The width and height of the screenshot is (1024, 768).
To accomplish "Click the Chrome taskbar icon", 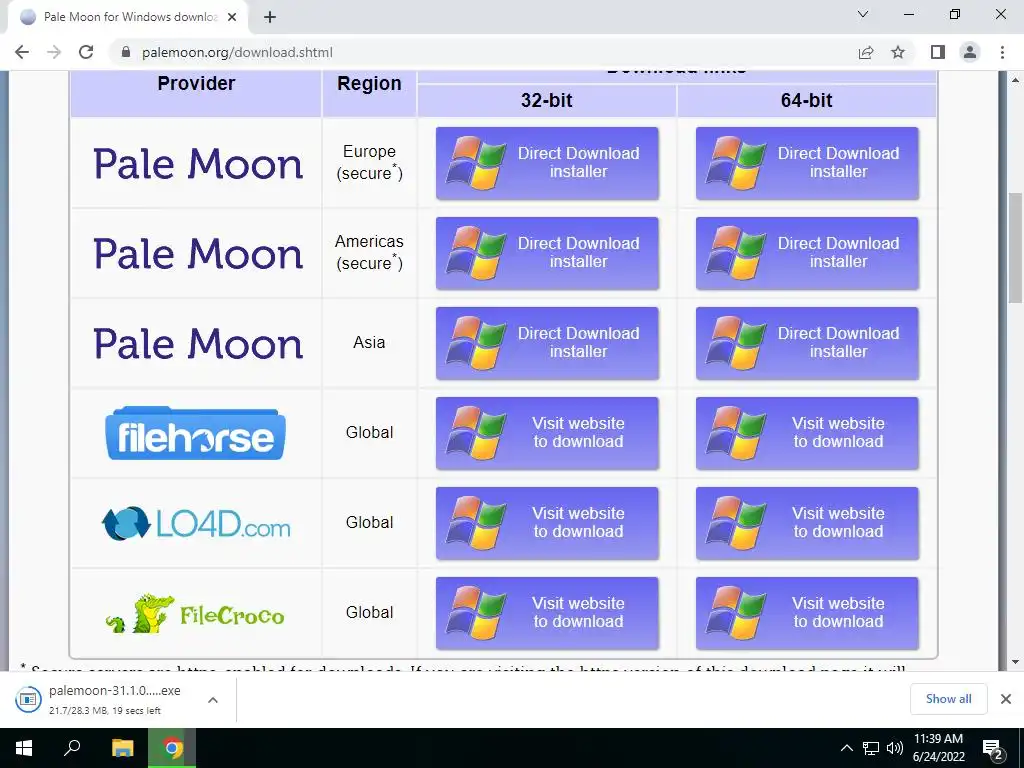I will click(x=172, y=748).
